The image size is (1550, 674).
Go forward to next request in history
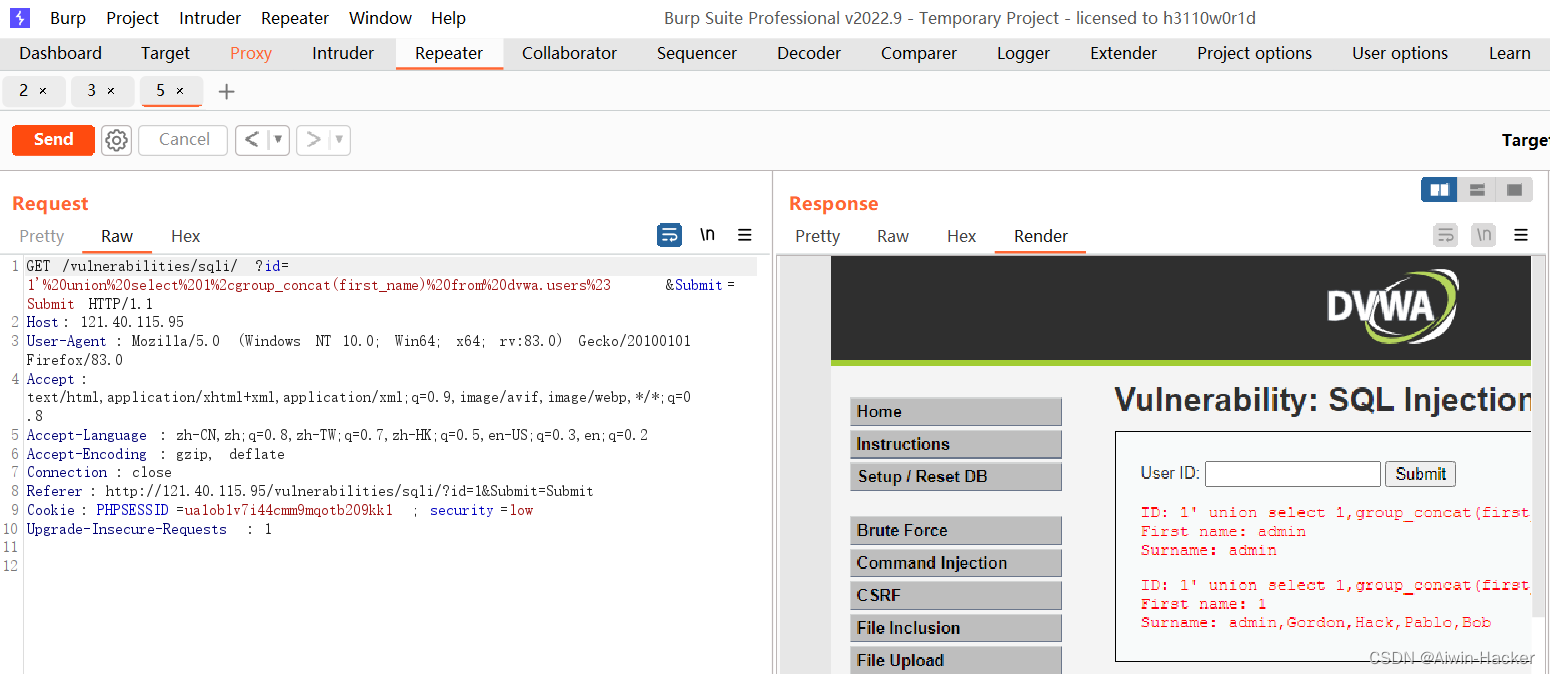[313, 140]
